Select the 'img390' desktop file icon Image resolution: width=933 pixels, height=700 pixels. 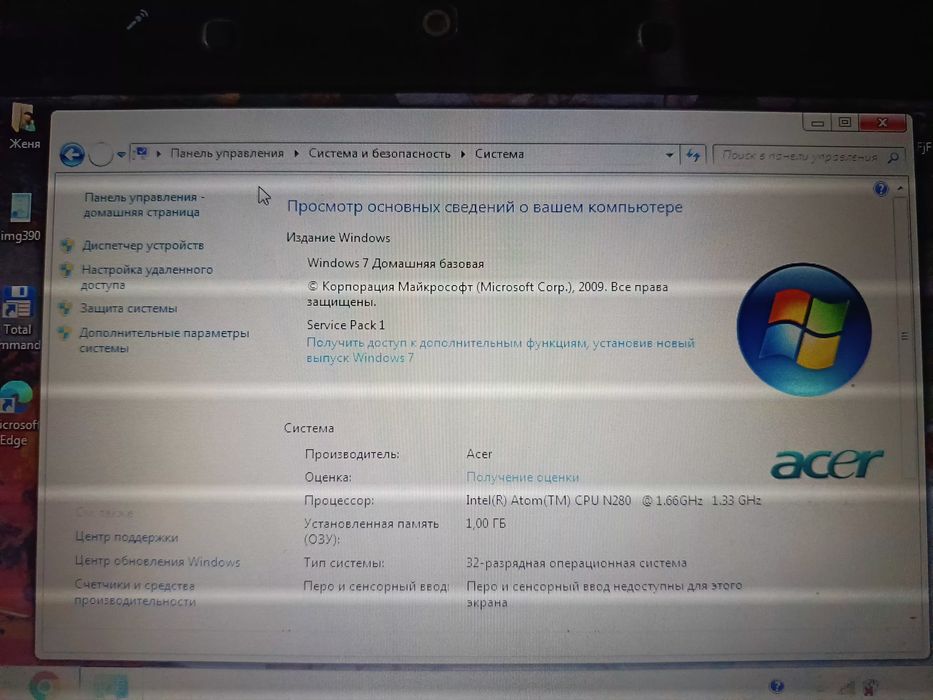[21, 217]
